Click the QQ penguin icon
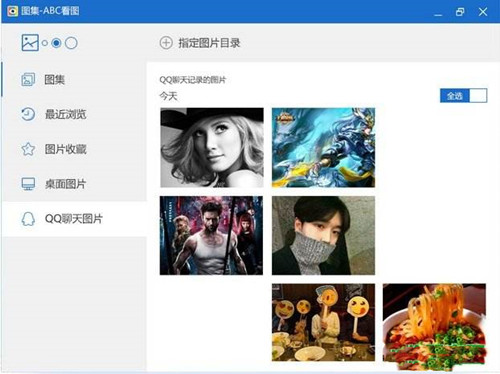 coord(28,219)
